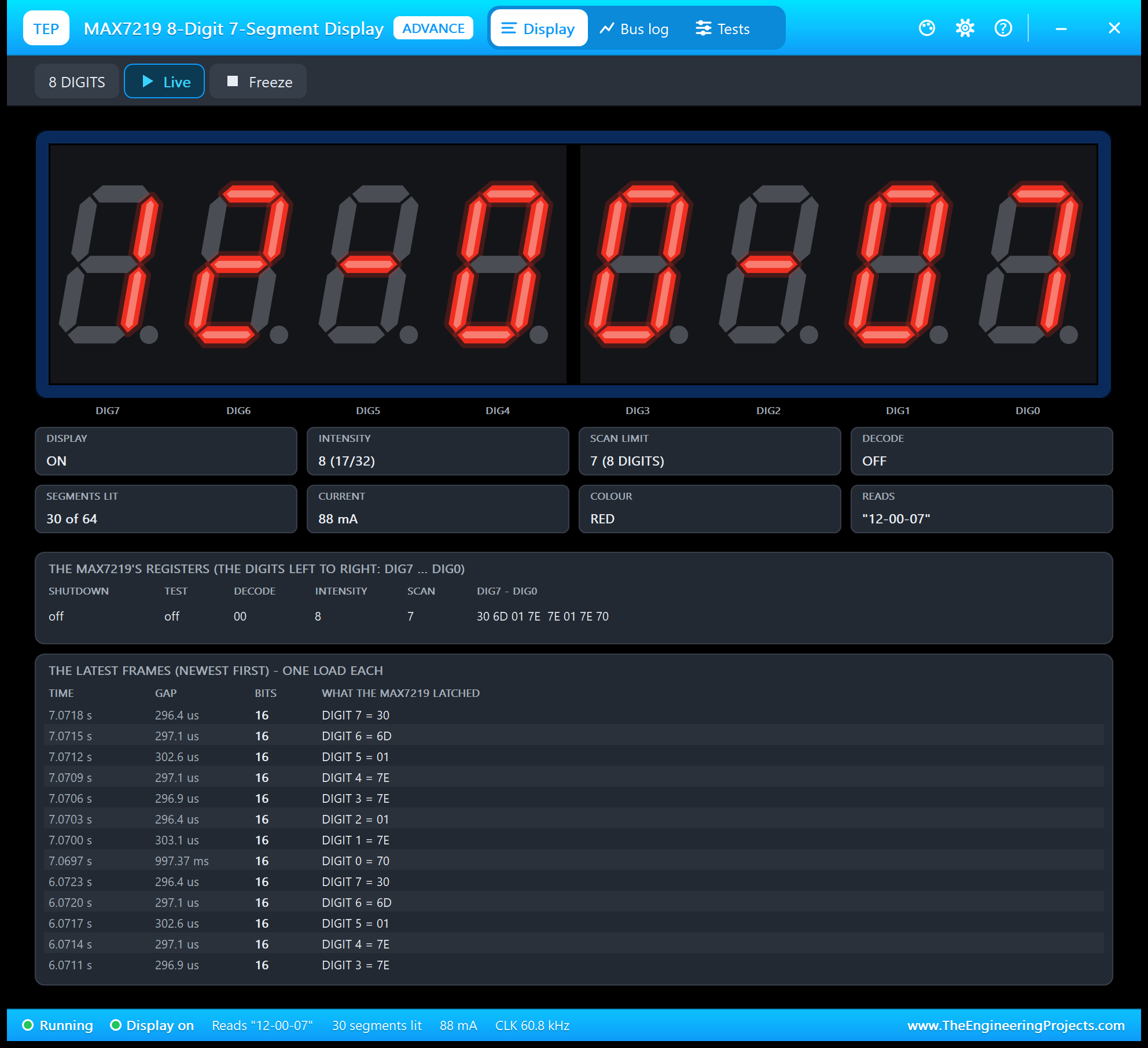
Task: Click the DIG6 seven-segment digit
Action: 240,265
